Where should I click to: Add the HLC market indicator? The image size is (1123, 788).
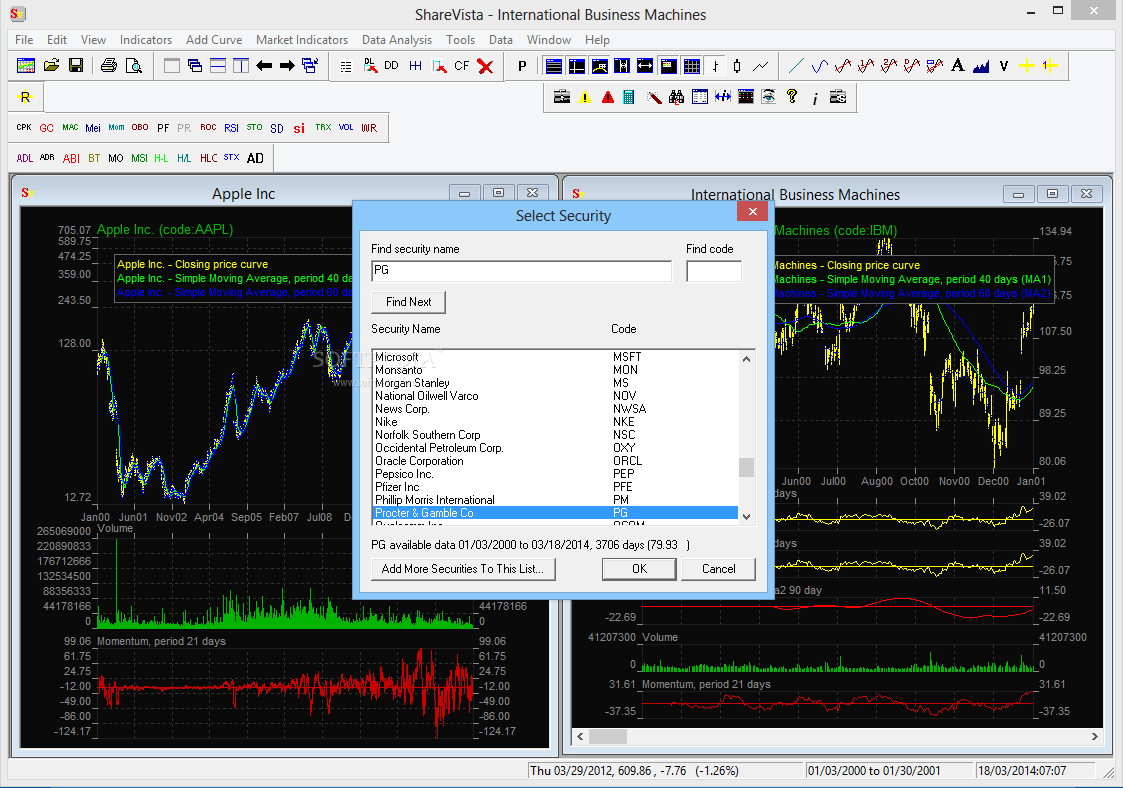coord(208,158)
